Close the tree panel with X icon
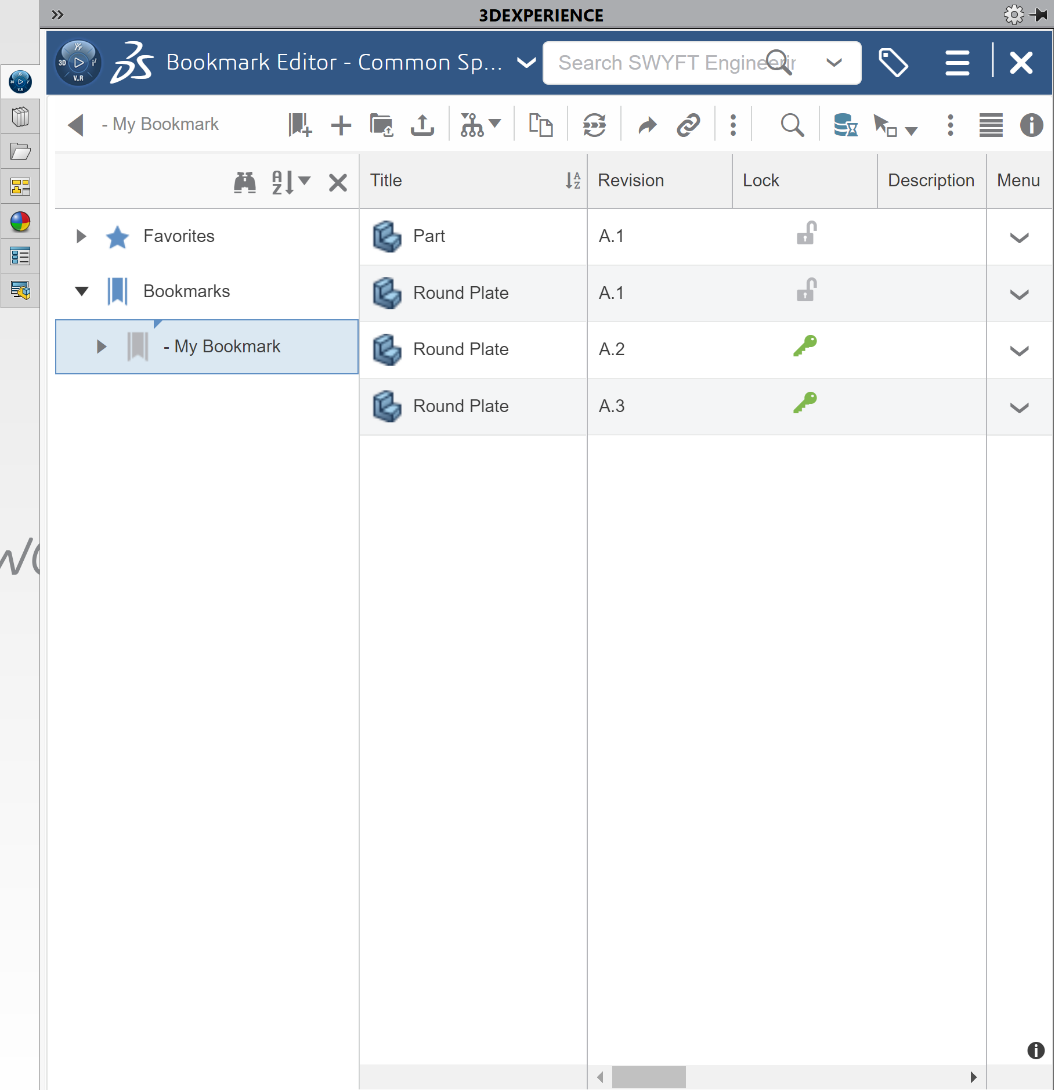The width and height of the screenshot is (1055, 1090). coord(338,183)
